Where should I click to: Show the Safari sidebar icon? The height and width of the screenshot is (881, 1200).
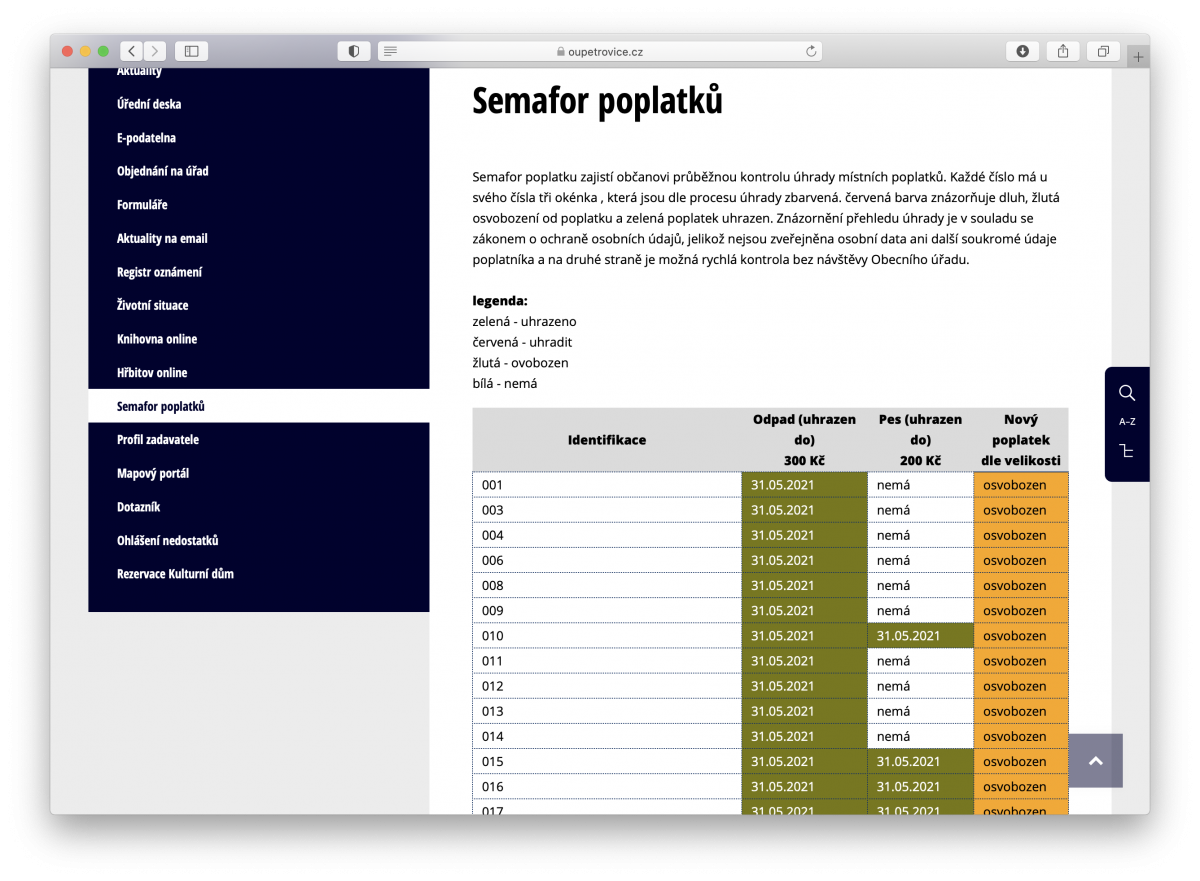point(190,50)
